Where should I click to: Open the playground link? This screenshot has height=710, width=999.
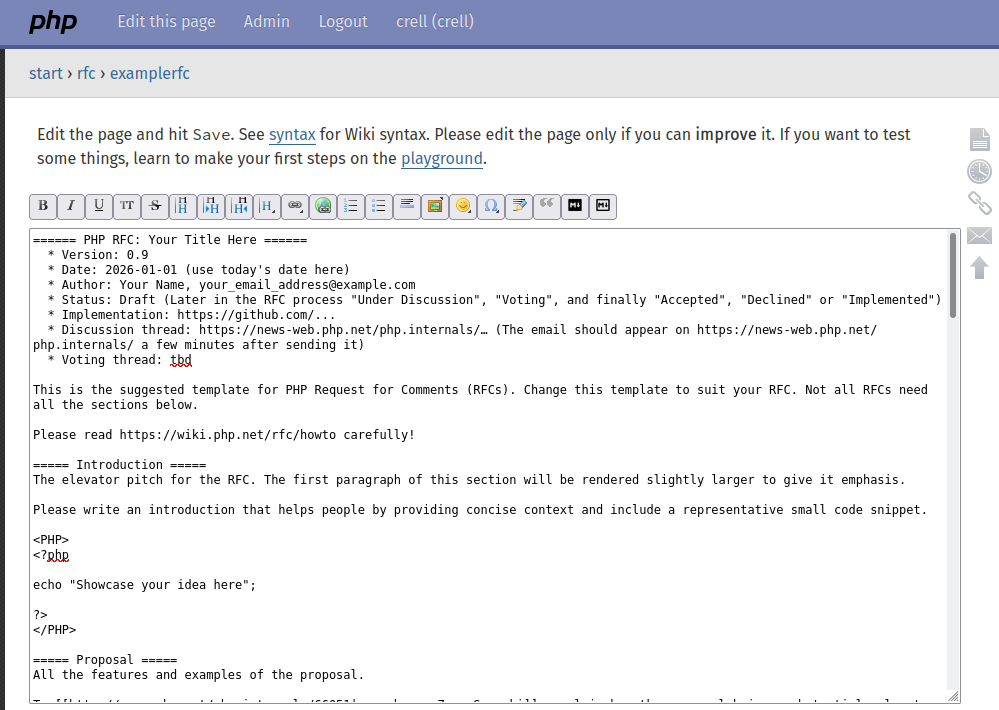click(442, 159)
